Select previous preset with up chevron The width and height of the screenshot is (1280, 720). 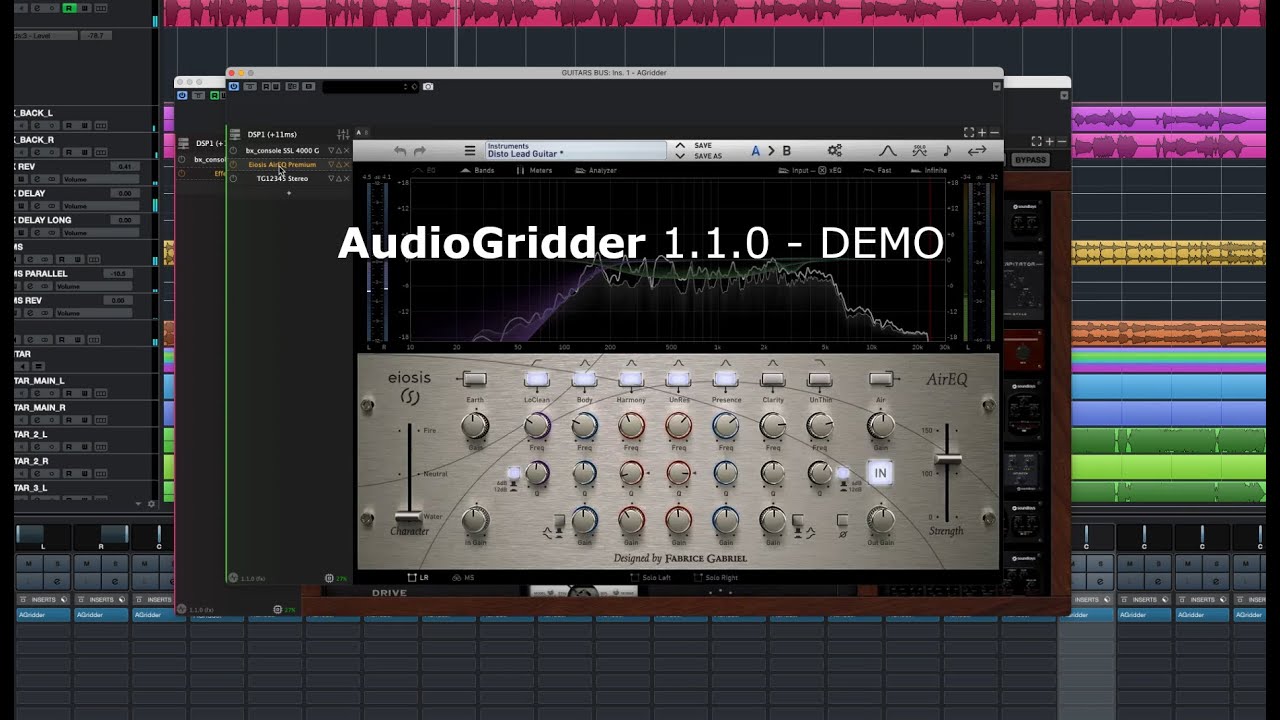(680, 146)
